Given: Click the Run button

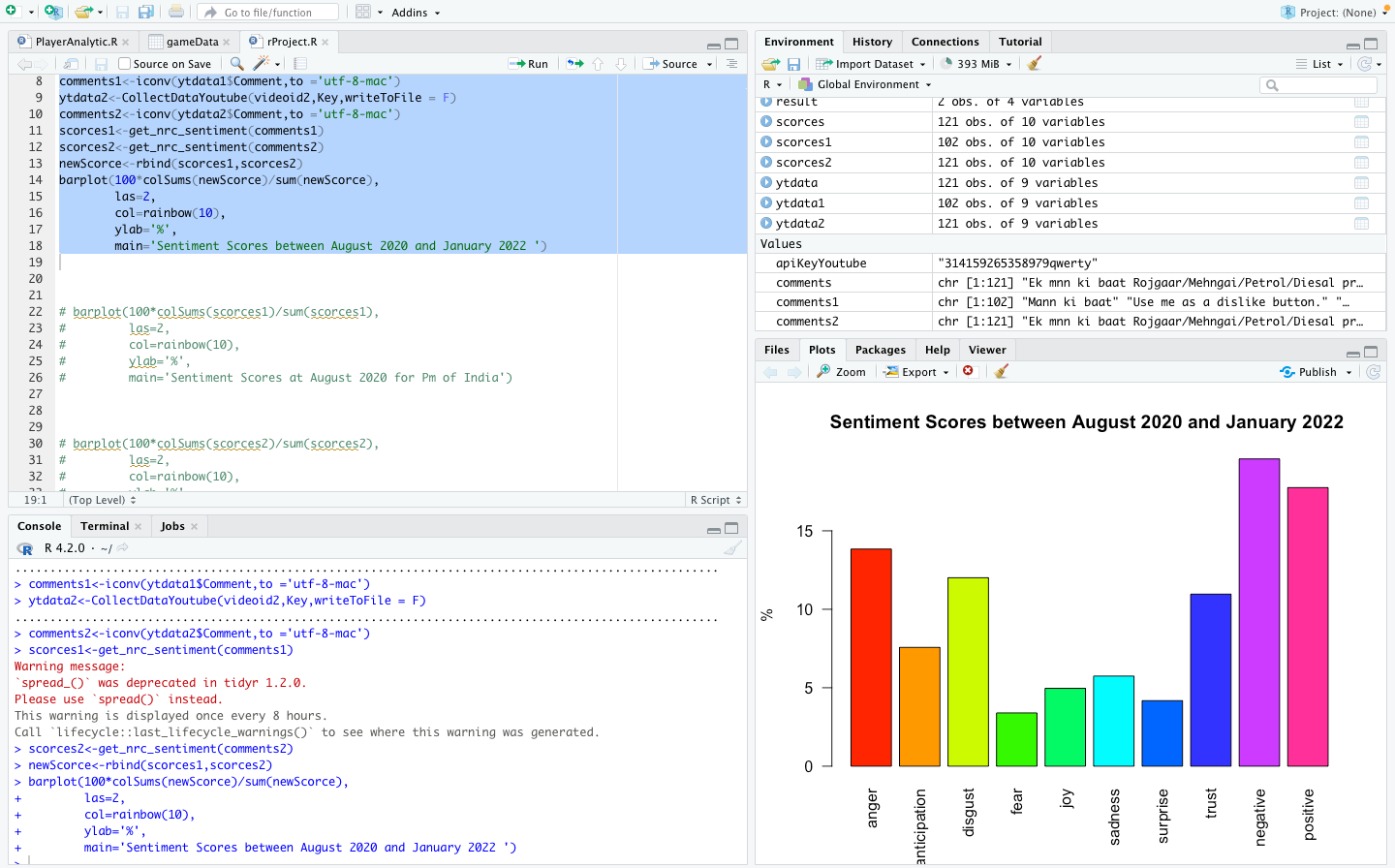Looking at the screenshot, I should pyautogui.click(x=528, y=64).
